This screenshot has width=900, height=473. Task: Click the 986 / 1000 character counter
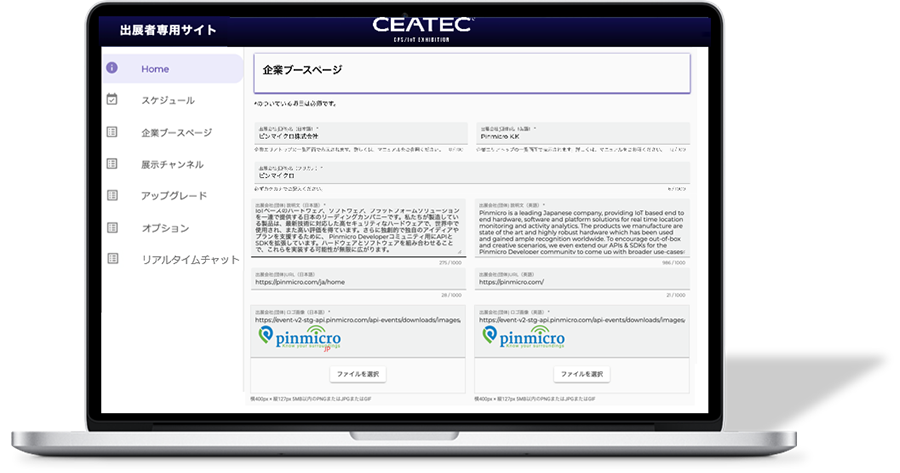coord(674,262)
